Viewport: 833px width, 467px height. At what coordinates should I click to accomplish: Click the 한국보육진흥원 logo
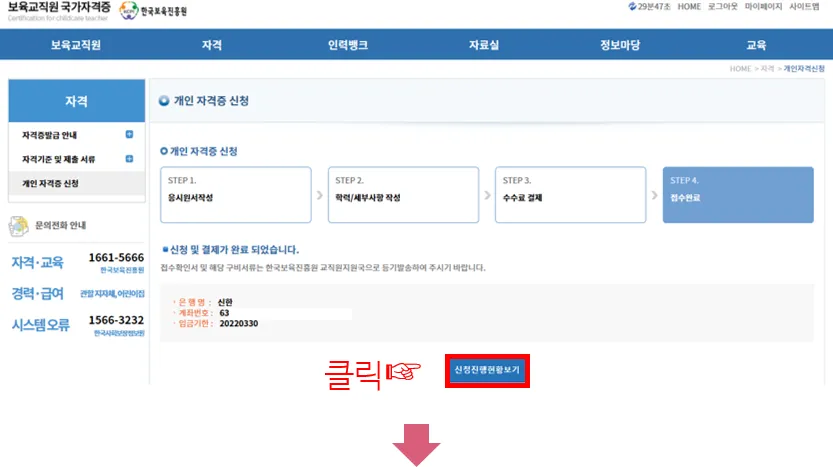click(x=153, y=11)
